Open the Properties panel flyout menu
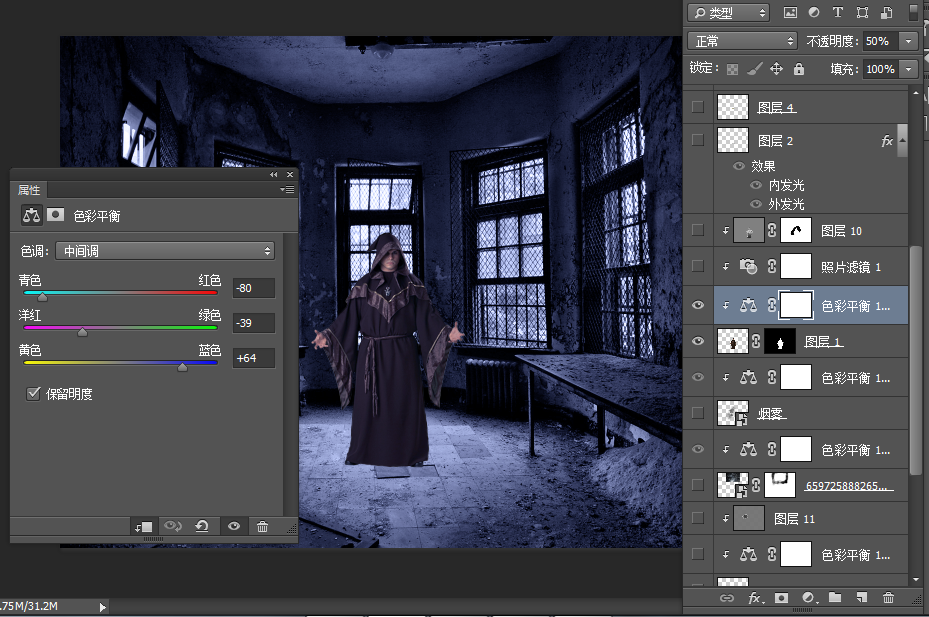The image size is (929, 617). [288, 189]
